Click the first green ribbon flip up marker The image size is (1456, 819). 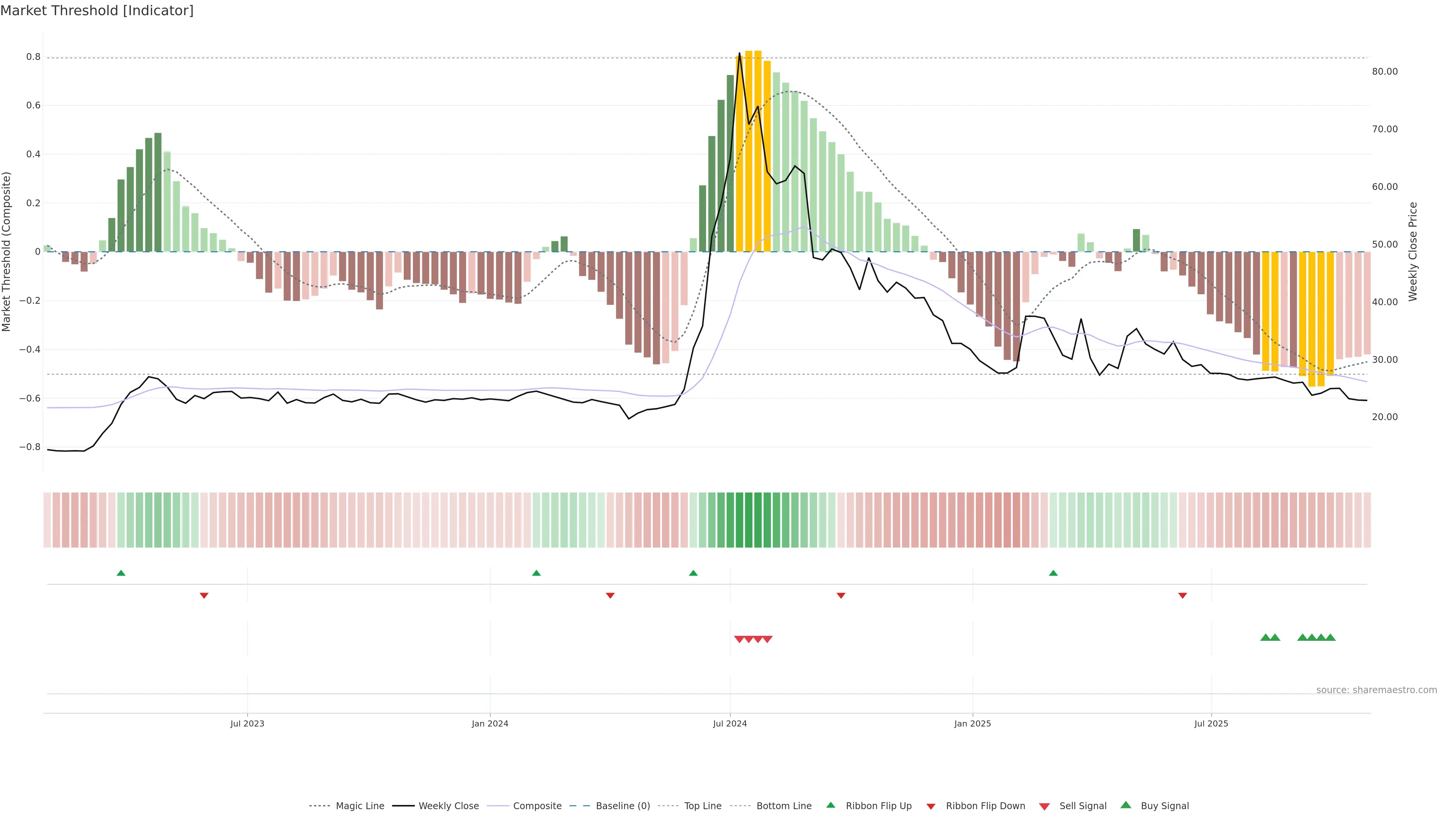121,573
